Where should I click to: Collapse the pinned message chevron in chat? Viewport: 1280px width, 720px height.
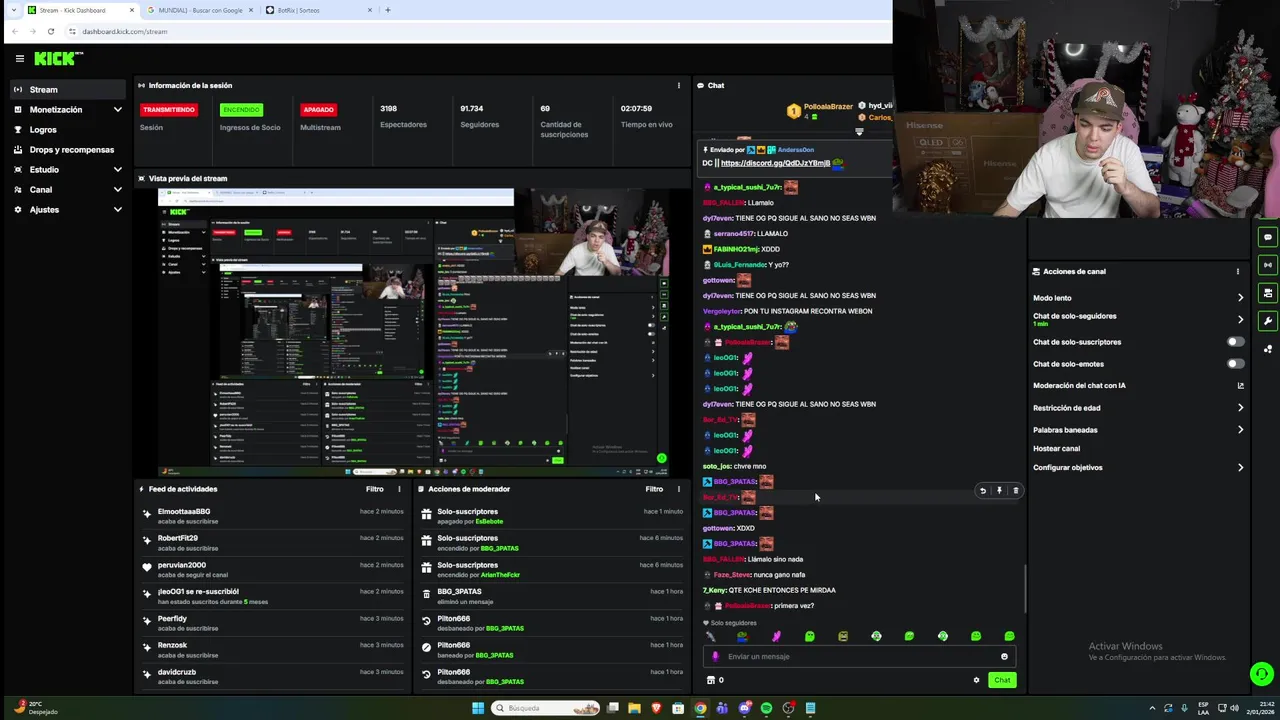(x=859, y=131)
